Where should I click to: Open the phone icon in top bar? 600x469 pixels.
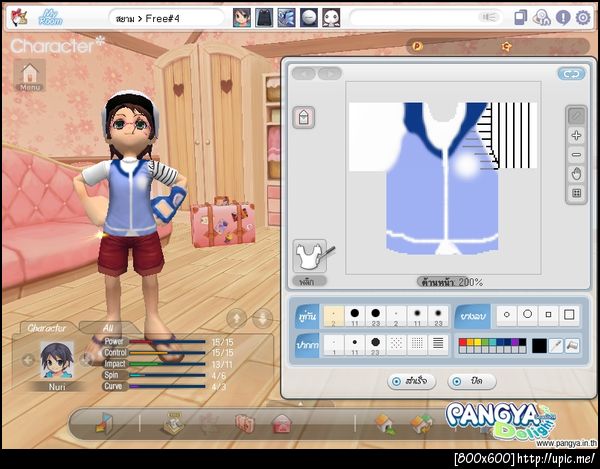click(x=520, y=18)
